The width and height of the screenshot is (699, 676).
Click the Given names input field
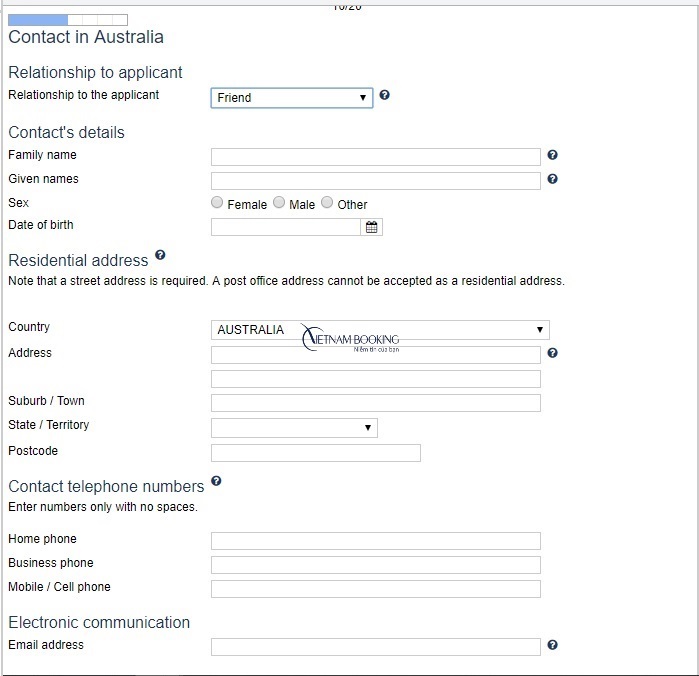coord(375,181)
